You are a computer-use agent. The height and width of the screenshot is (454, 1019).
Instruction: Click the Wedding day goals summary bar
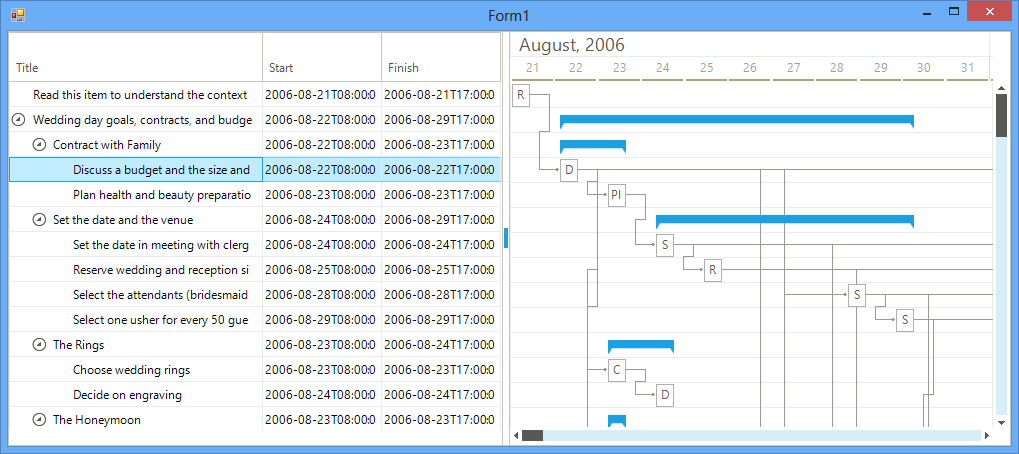coord(737,121)
